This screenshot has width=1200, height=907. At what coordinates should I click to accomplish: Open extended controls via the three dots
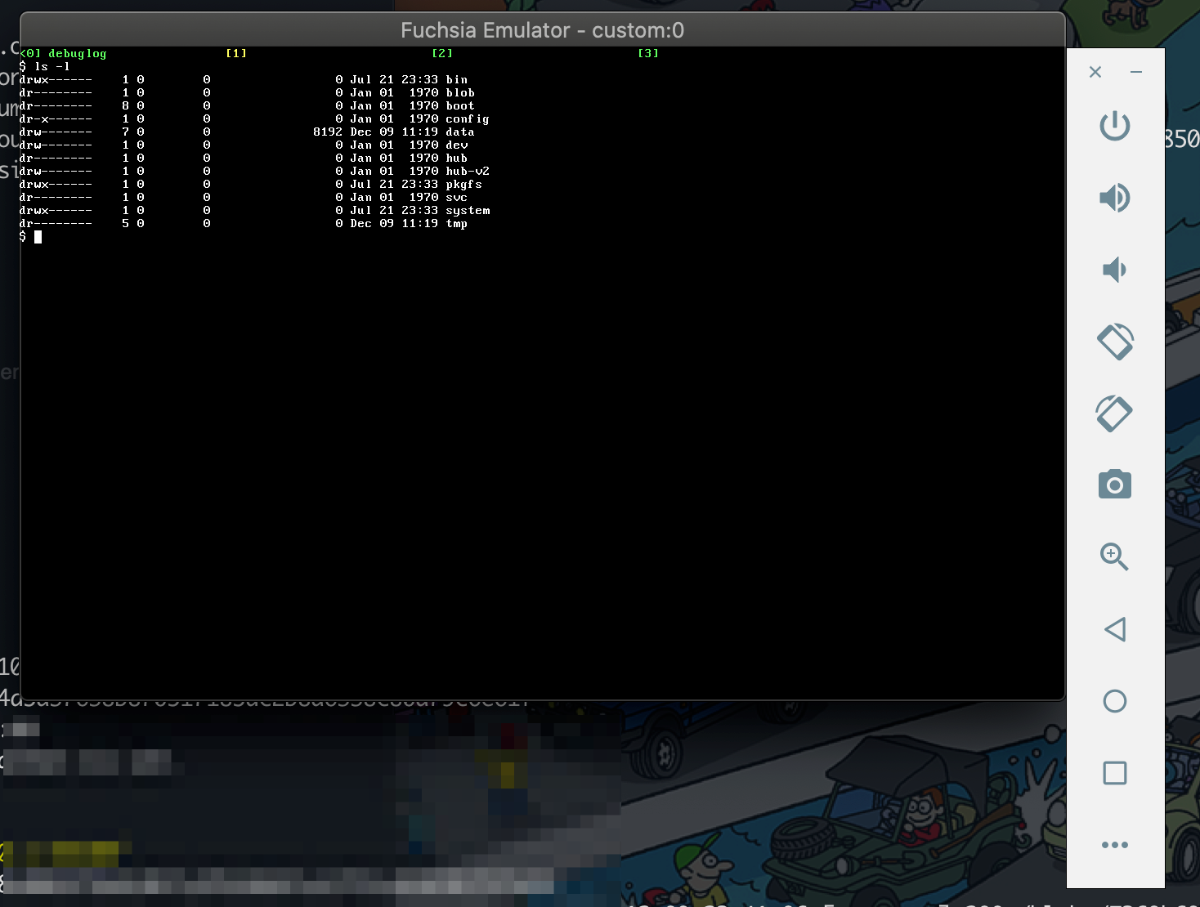click(x=1114, y=845)
